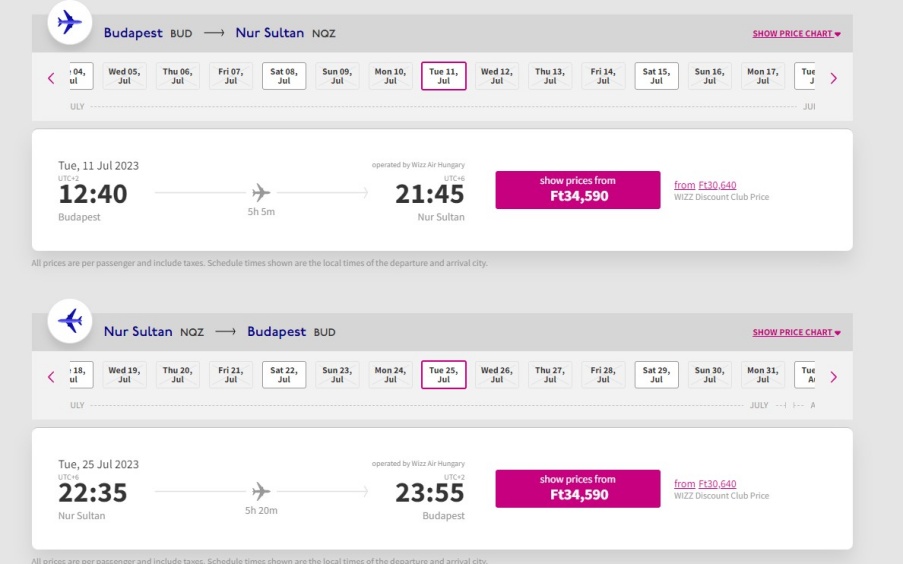The image size is (903, 564).
Task: Click the plane icon above 5h 20m duration
Action: 261,491
